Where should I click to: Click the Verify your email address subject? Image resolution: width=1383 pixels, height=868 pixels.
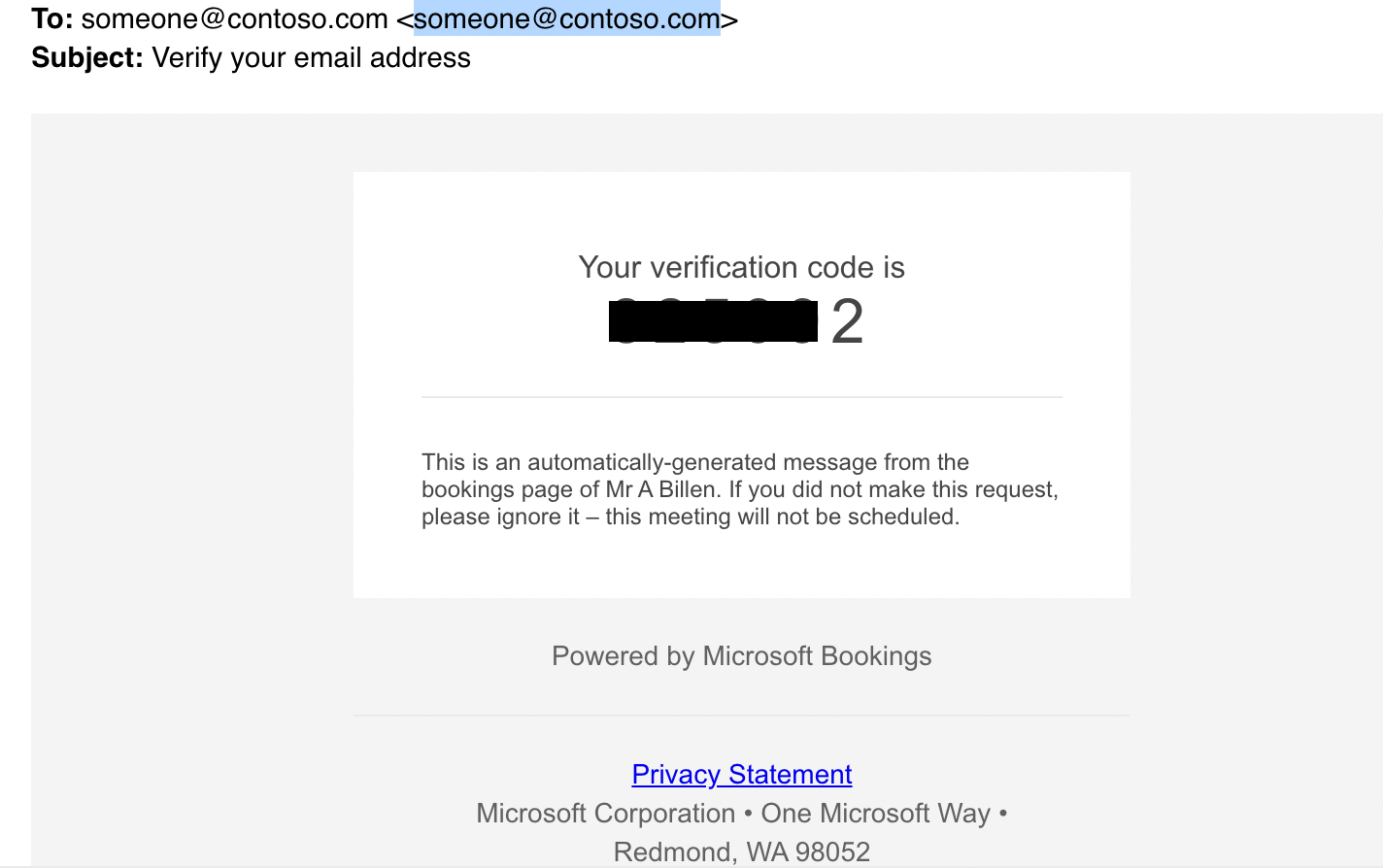311,57
